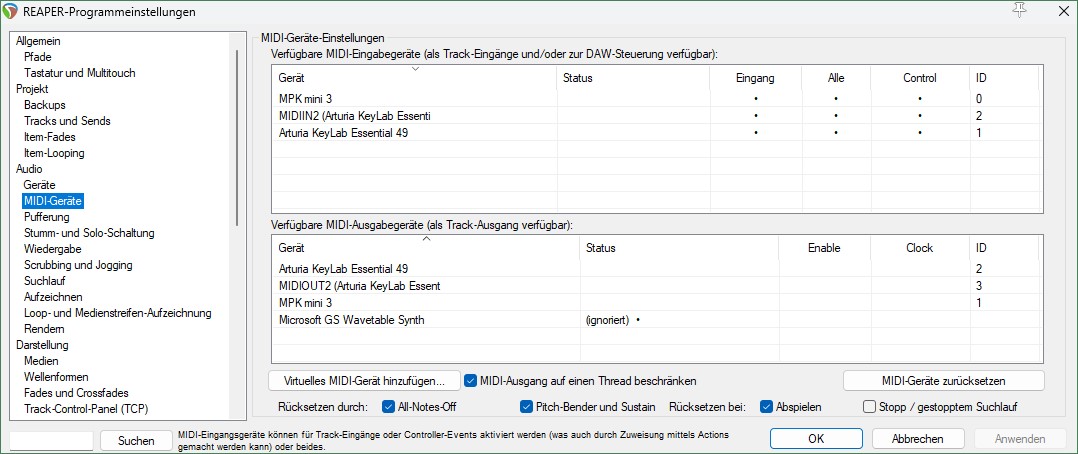Select MPK mini 3 in input devices list
Viewport: 1078px width, 454px height.
[305, 99]
